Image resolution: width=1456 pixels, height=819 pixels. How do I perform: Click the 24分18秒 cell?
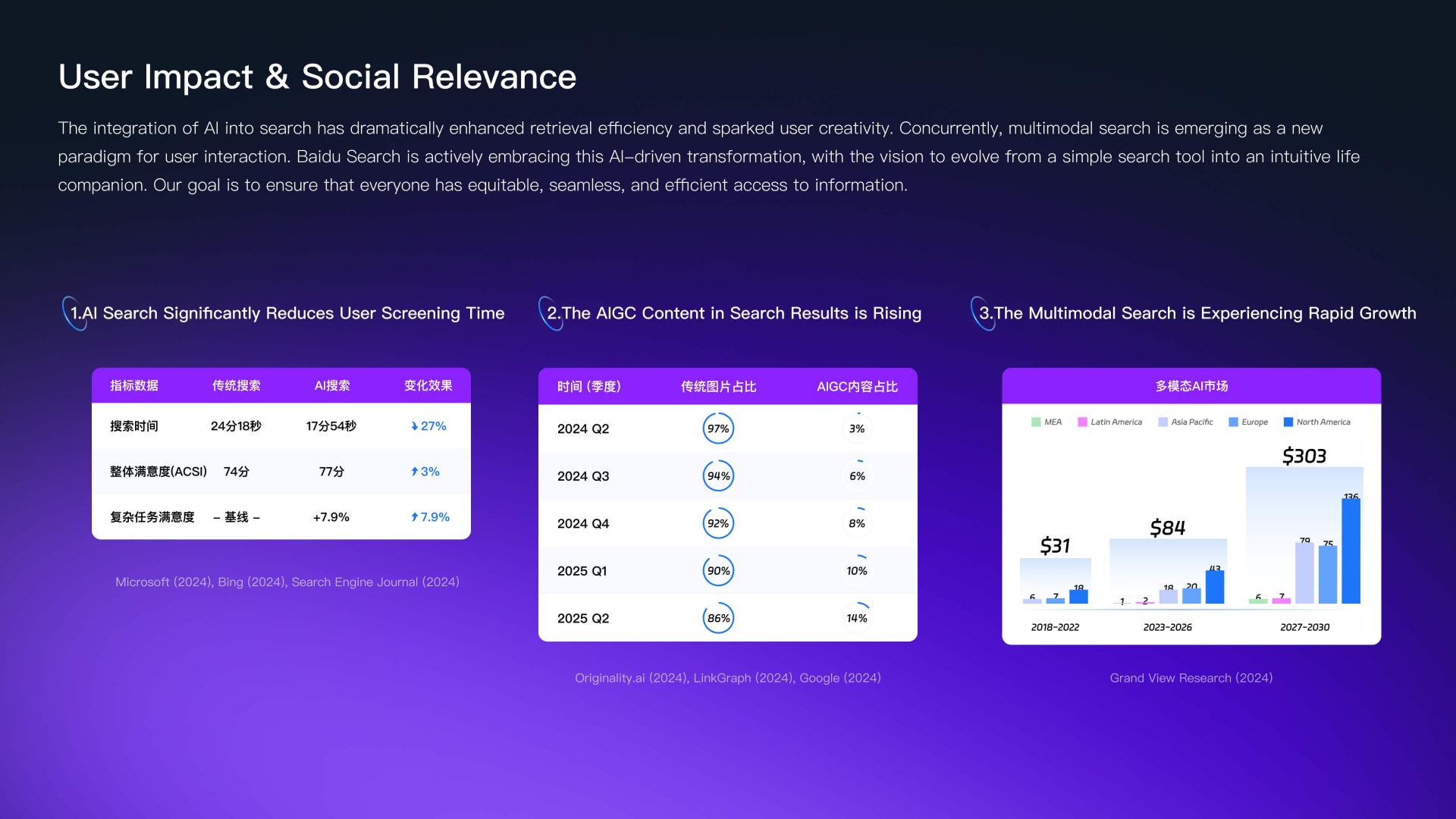point(236,426)
